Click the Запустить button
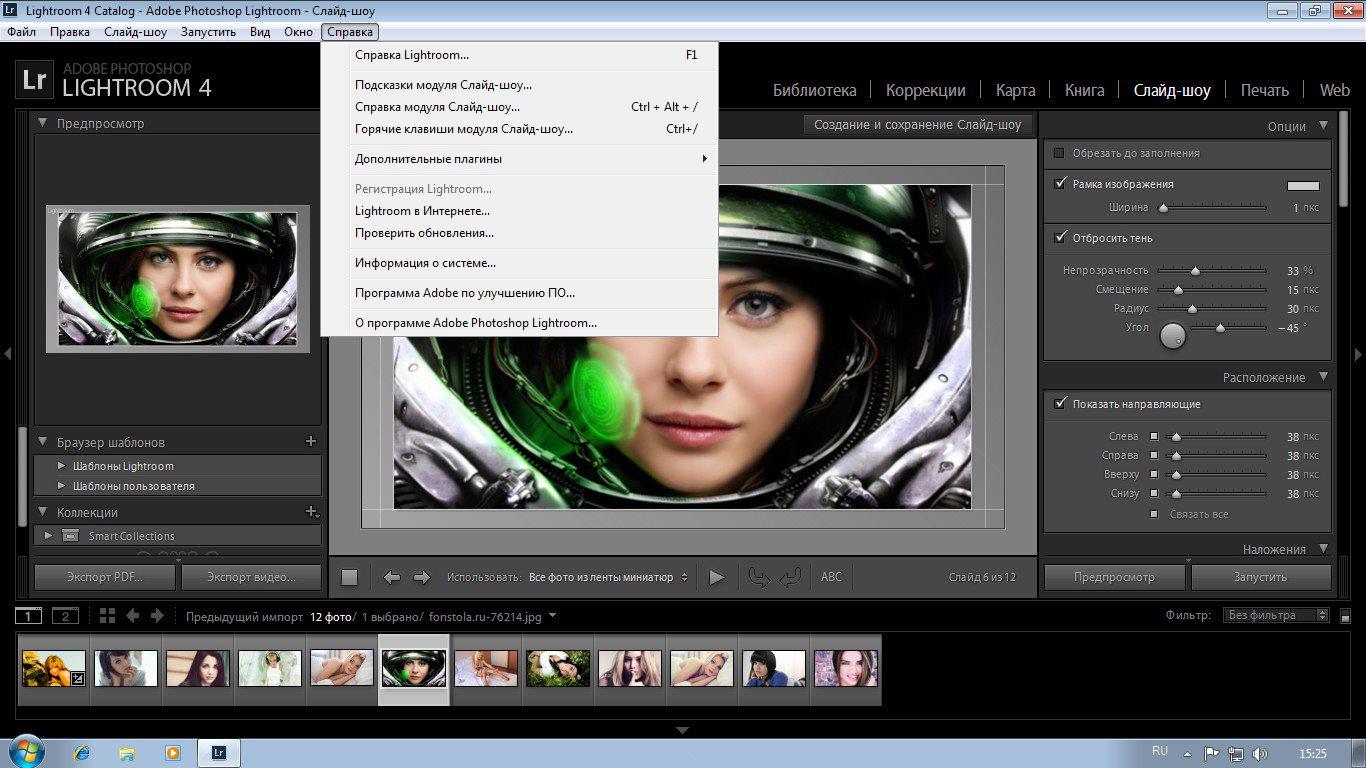Viewport: 1366px width, 768px height. tap(1260, 577)
